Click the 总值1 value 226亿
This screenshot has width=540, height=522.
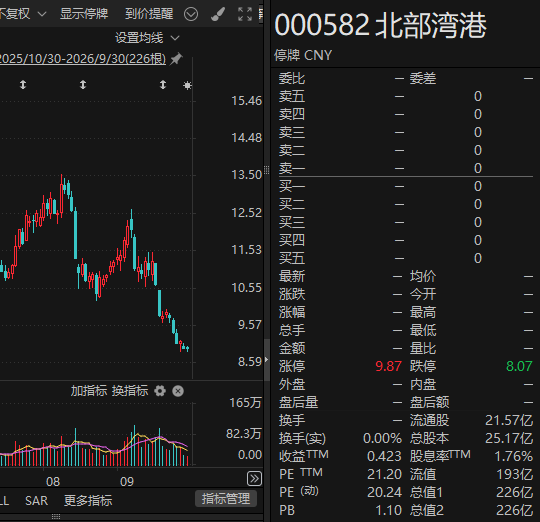point(515,492)
